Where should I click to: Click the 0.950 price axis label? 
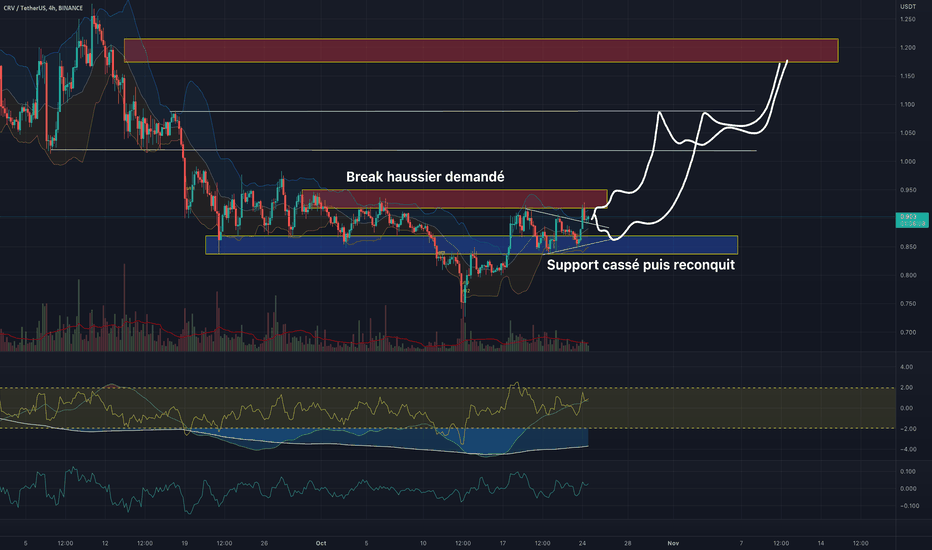pyautogui.click(x=908, y=190)
